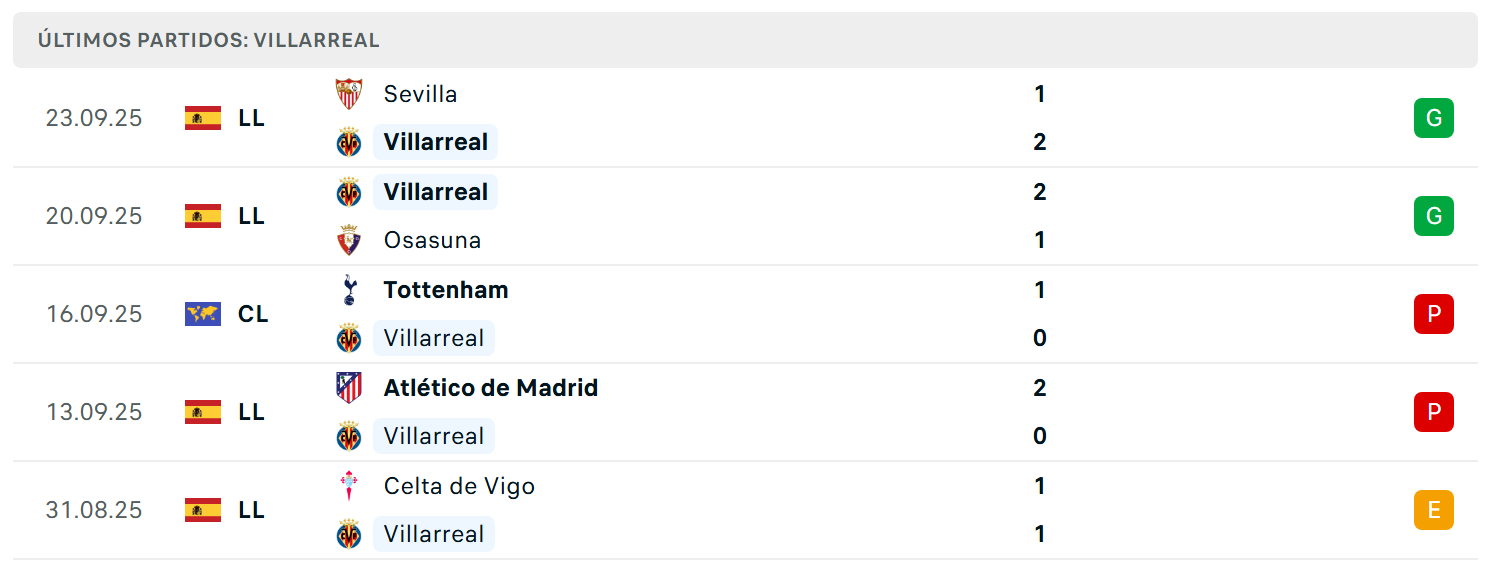
Task: Open the Atlético de Madrid team link
Action: (491, 388)
